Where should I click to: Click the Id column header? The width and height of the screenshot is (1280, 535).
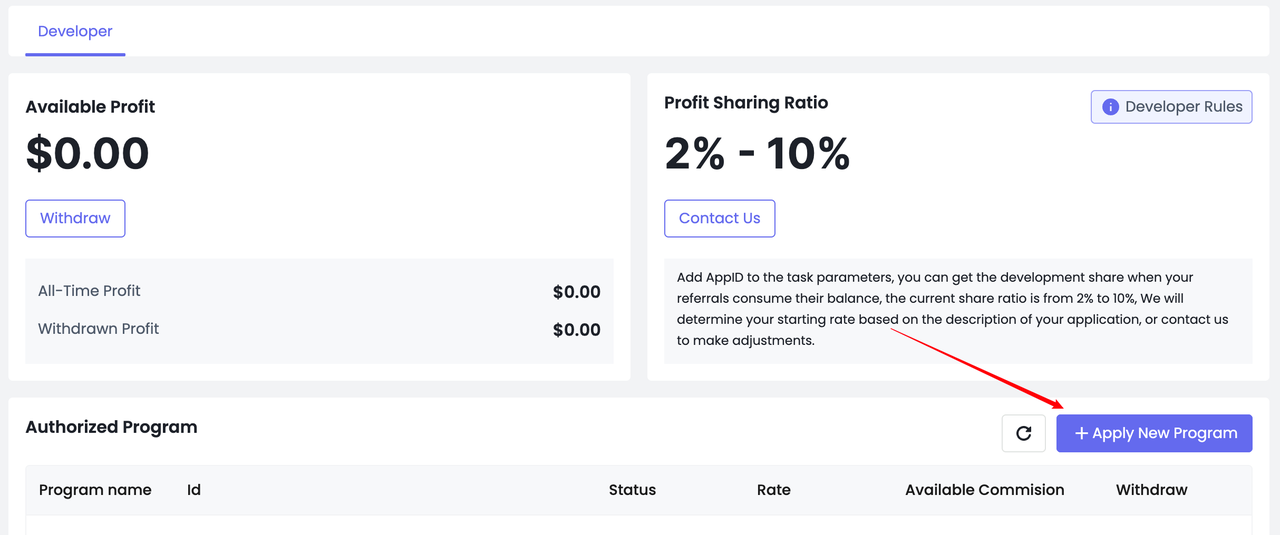(194, 490)
